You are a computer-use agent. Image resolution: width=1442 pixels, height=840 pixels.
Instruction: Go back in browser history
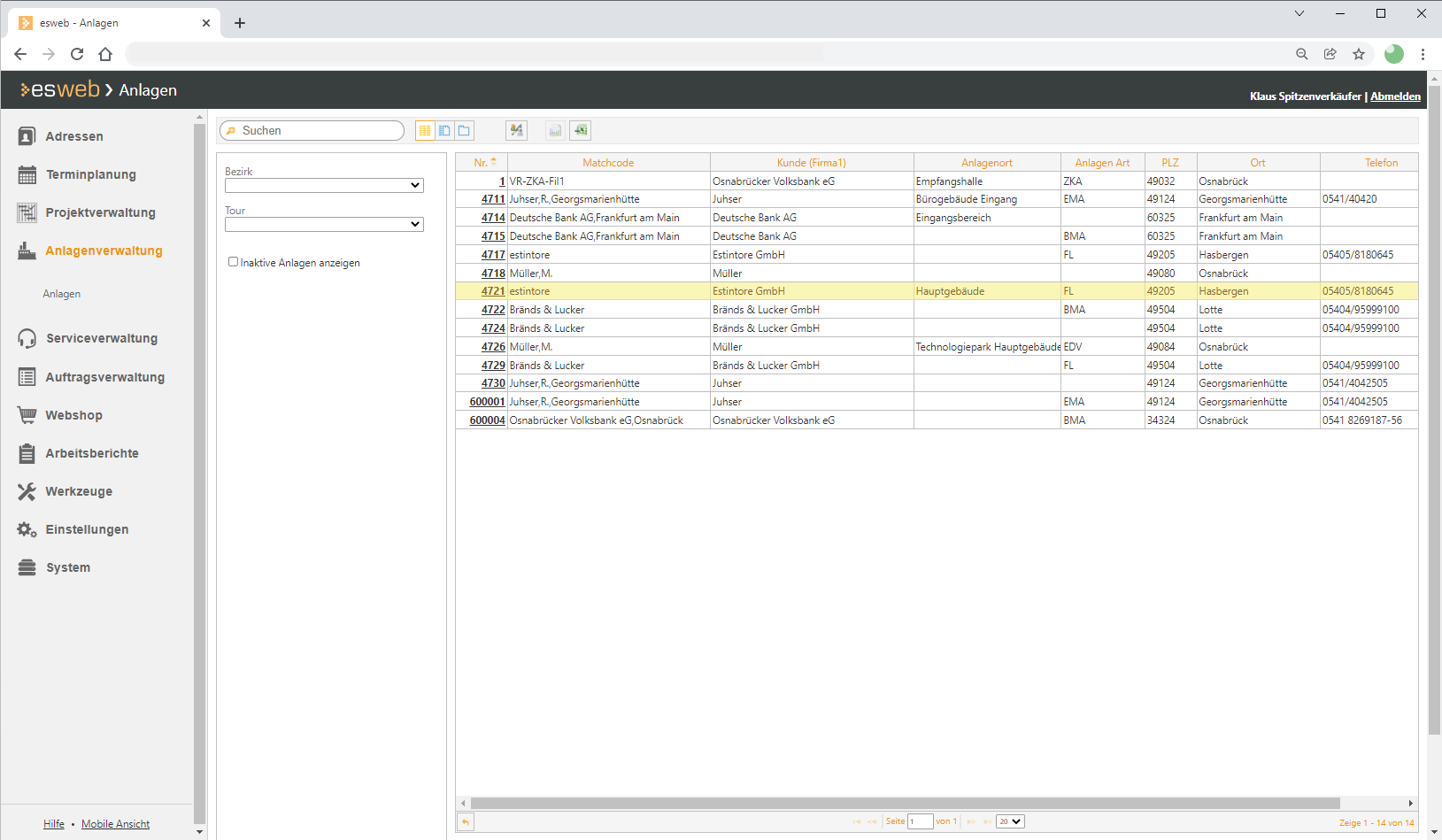(20, 54)
